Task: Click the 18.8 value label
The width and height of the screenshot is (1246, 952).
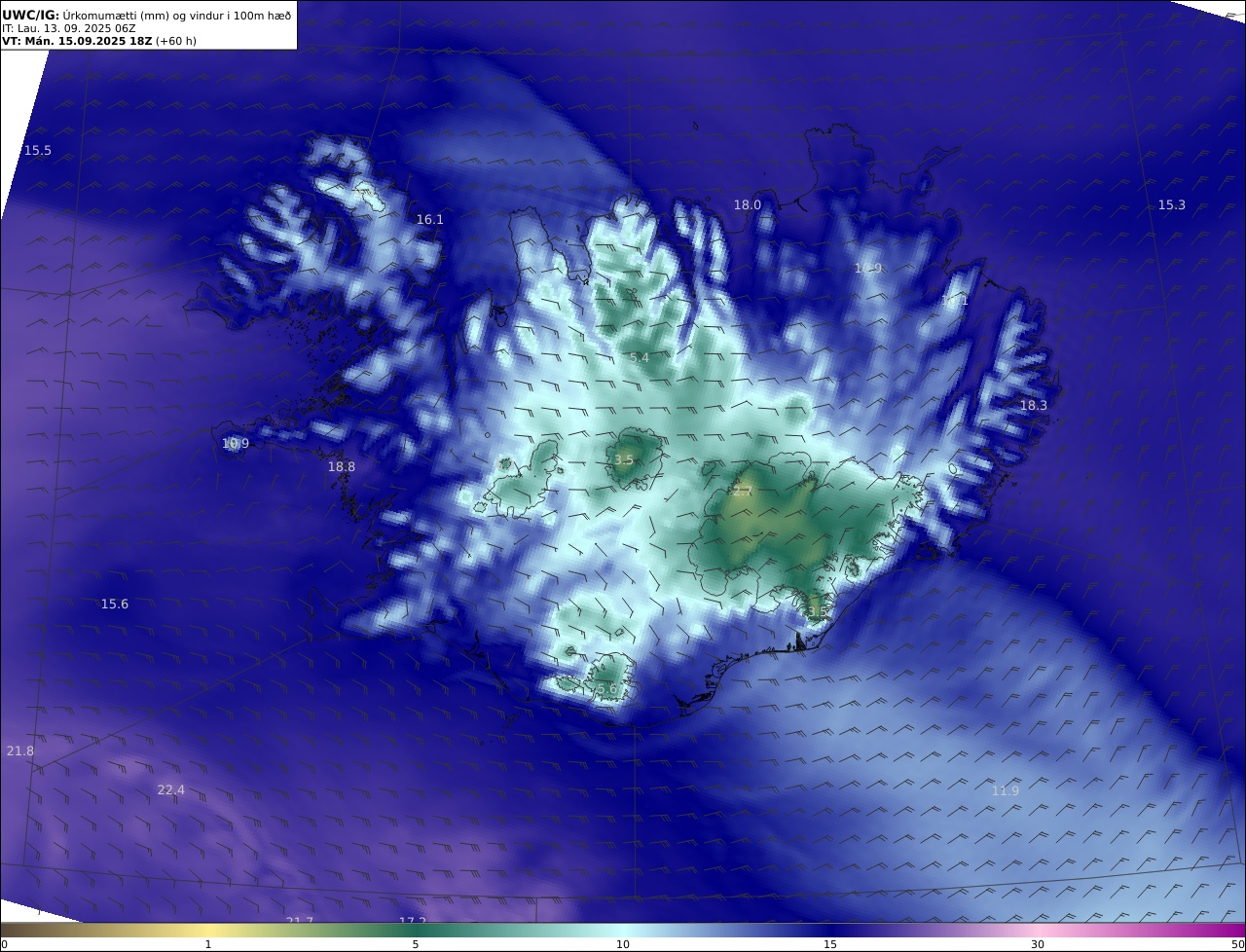Action: pos(342,467)
